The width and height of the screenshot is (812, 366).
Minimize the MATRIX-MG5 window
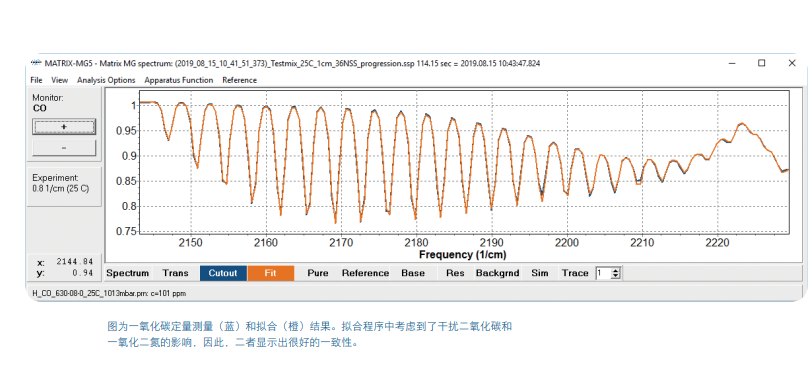coord(731,63)
